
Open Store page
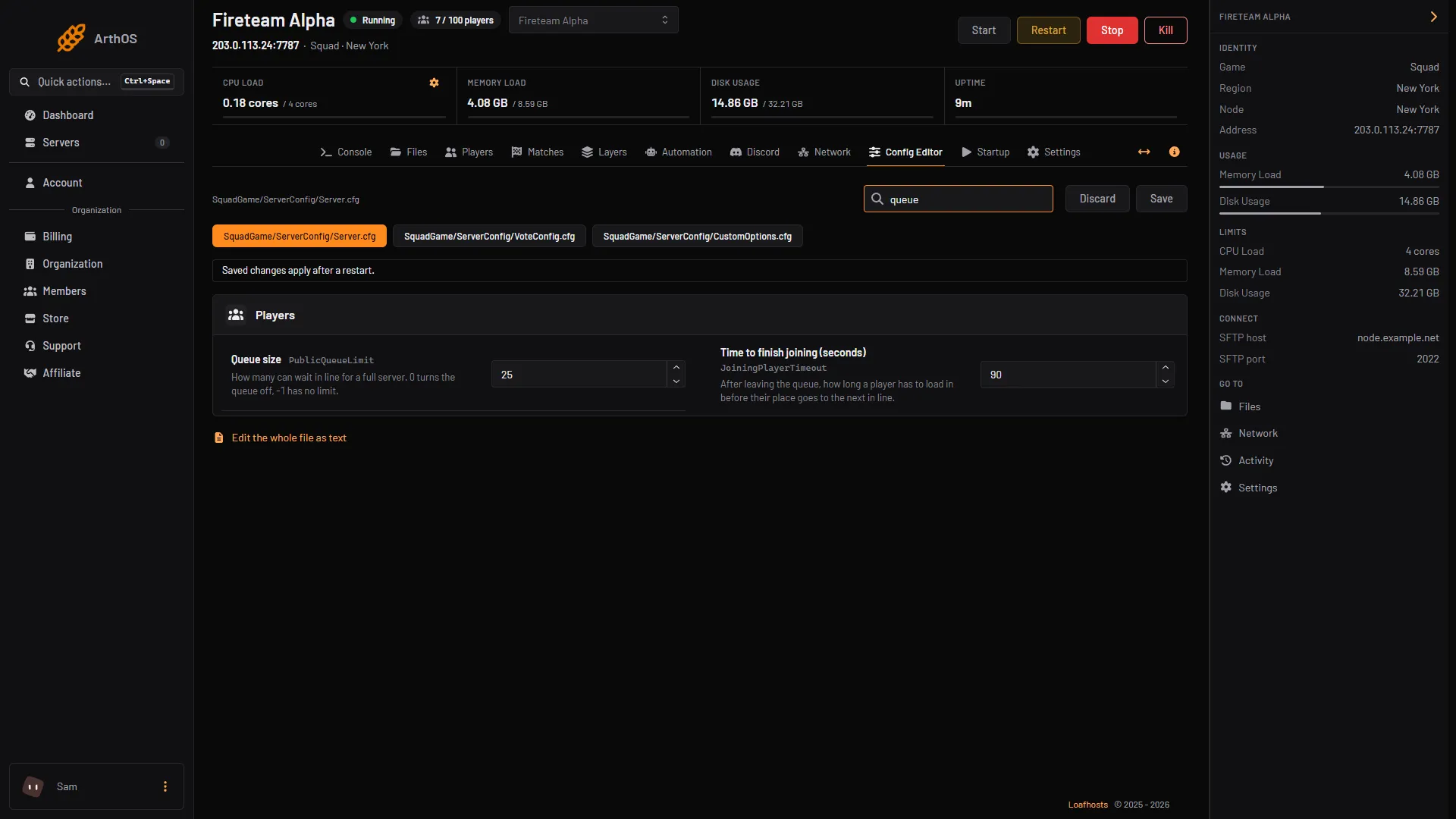(96, 318)
